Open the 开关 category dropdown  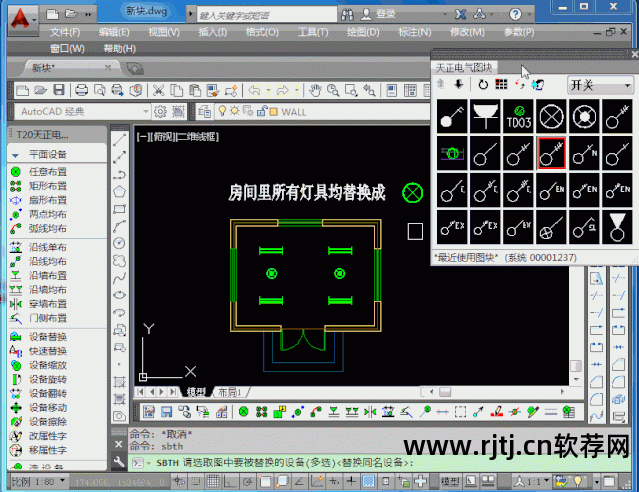600,85
